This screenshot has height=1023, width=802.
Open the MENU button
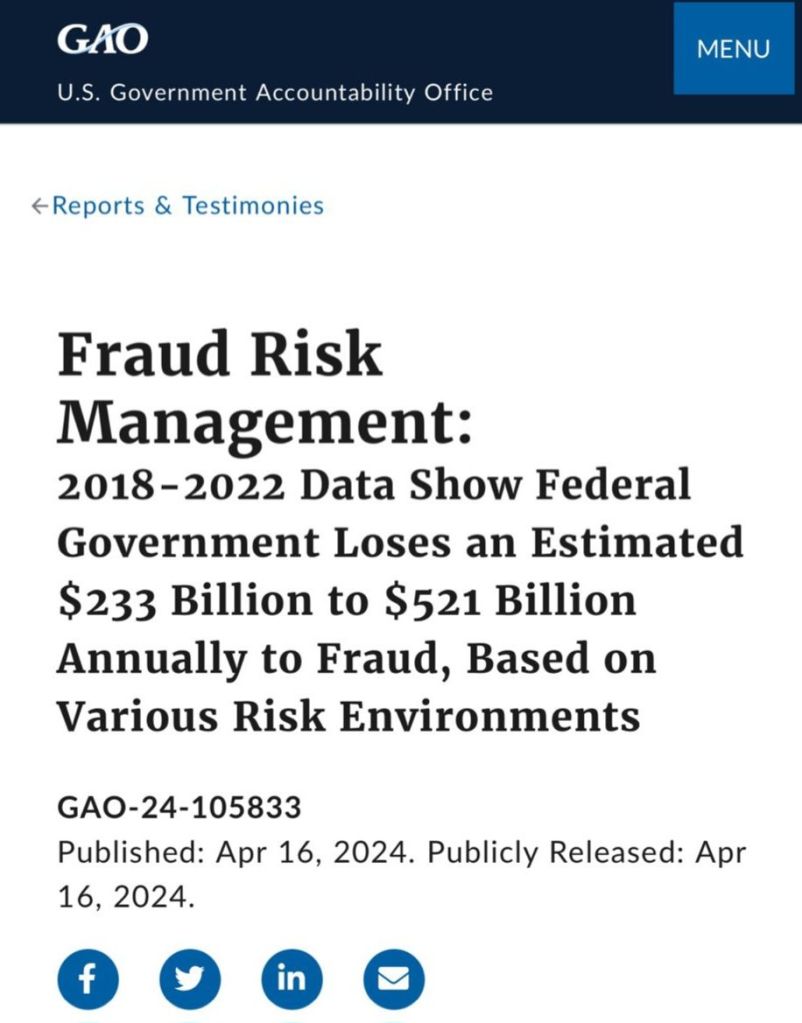pos(733,48)
